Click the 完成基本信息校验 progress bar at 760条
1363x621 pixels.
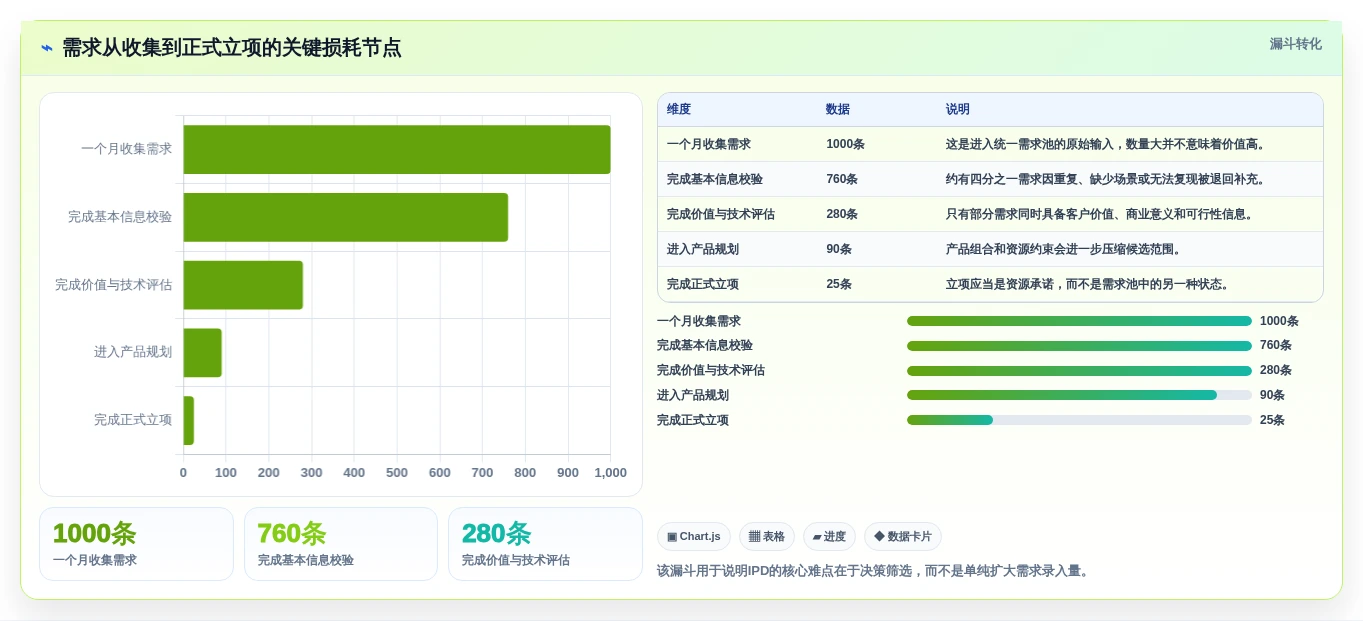click(1079, 345)
